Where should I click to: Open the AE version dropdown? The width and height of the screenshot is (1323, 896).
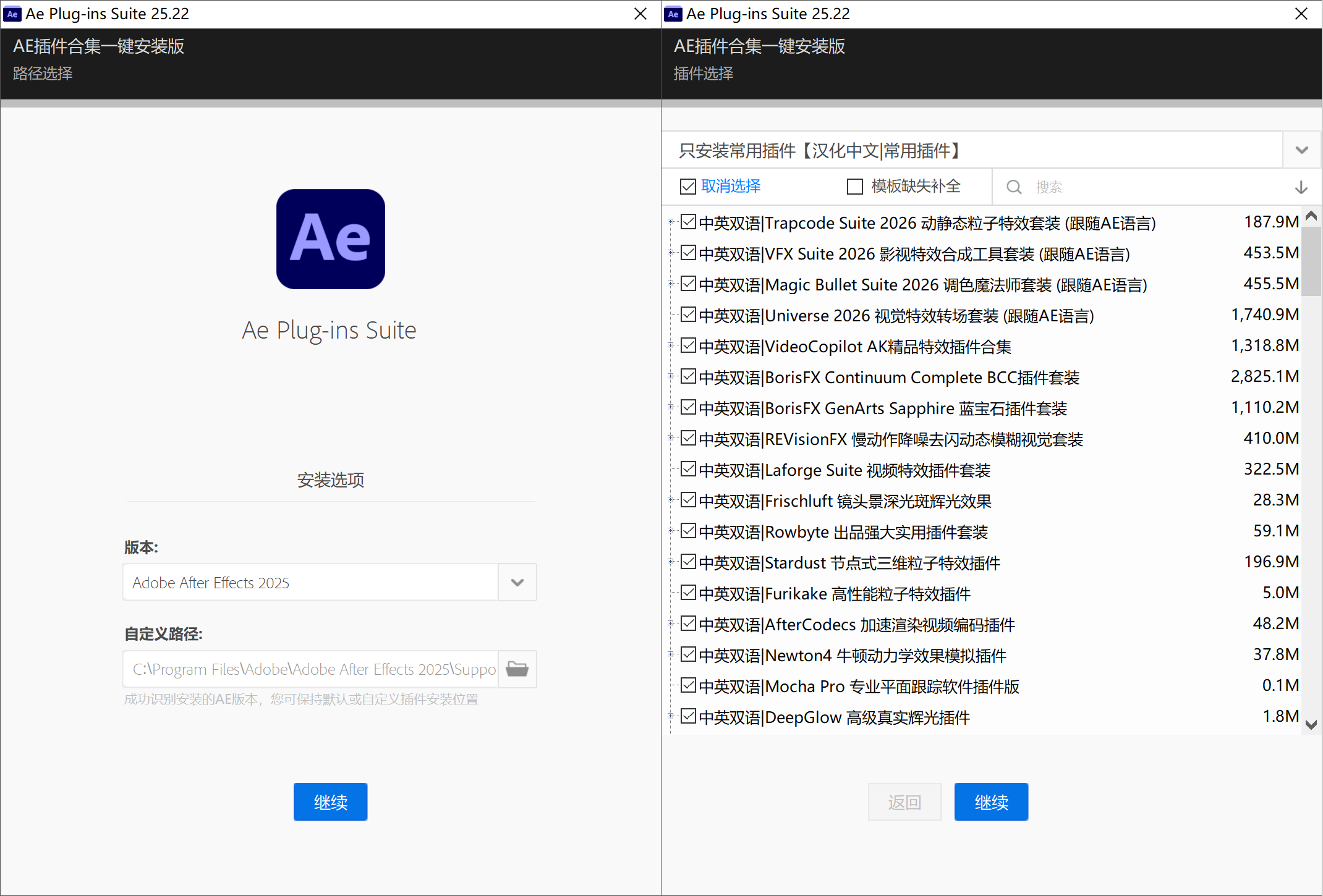pyautogui.click(x=517, y=582)
